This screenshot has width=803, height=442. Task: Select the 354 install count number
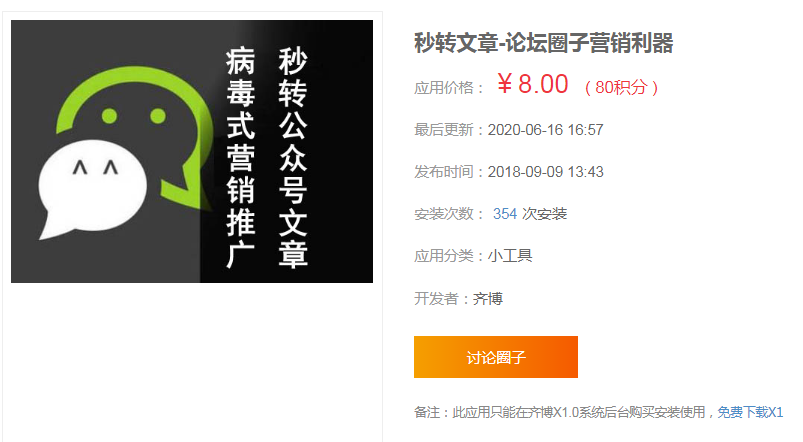(x=505, y=214)
